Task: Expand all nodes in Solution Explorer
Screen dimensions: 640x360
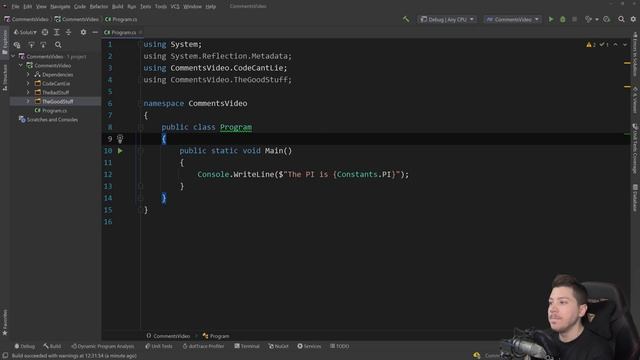Action: [x=57, y=32]
